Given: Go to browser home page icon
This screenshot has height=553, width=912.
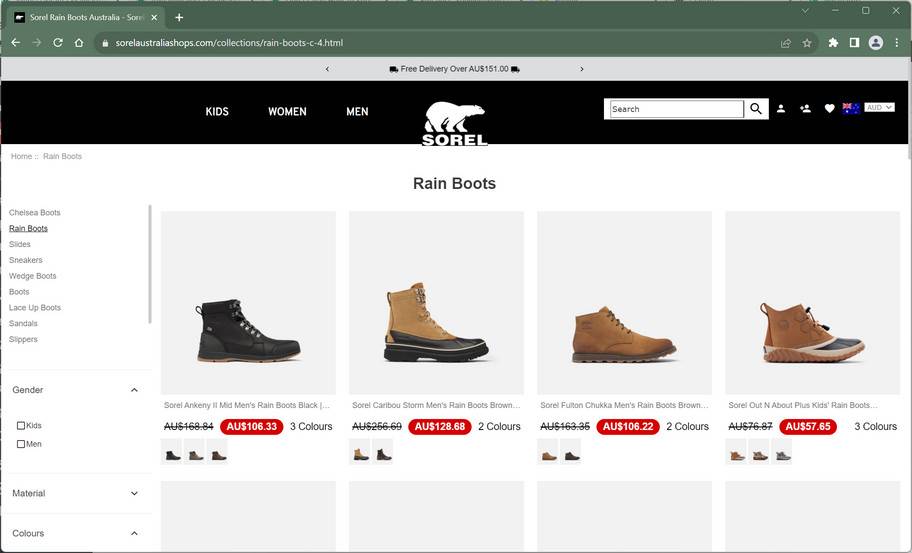Looking at the screenshot, I should [x=79, y=42].
